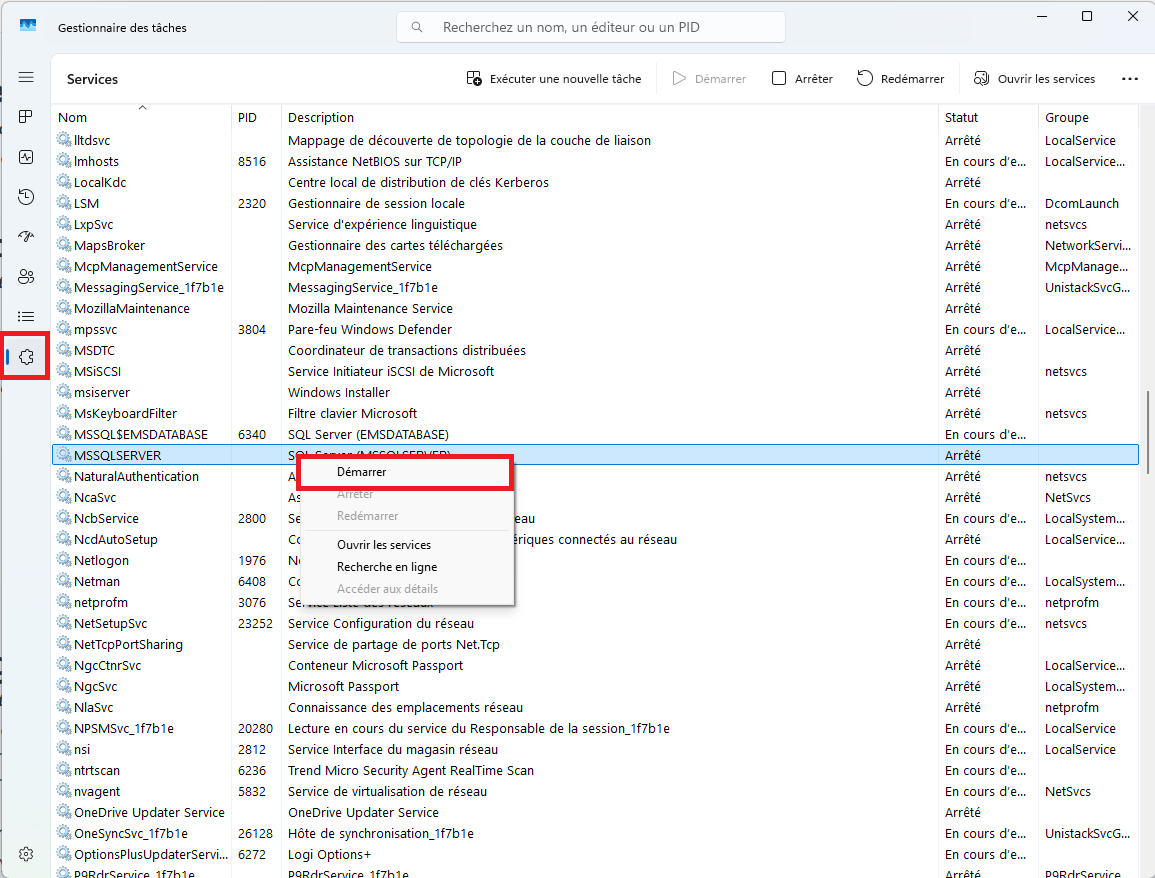The height and width of the screenshot is (878, 1155).
Task: Open the Performance page icon
Action: coord(26,157)
